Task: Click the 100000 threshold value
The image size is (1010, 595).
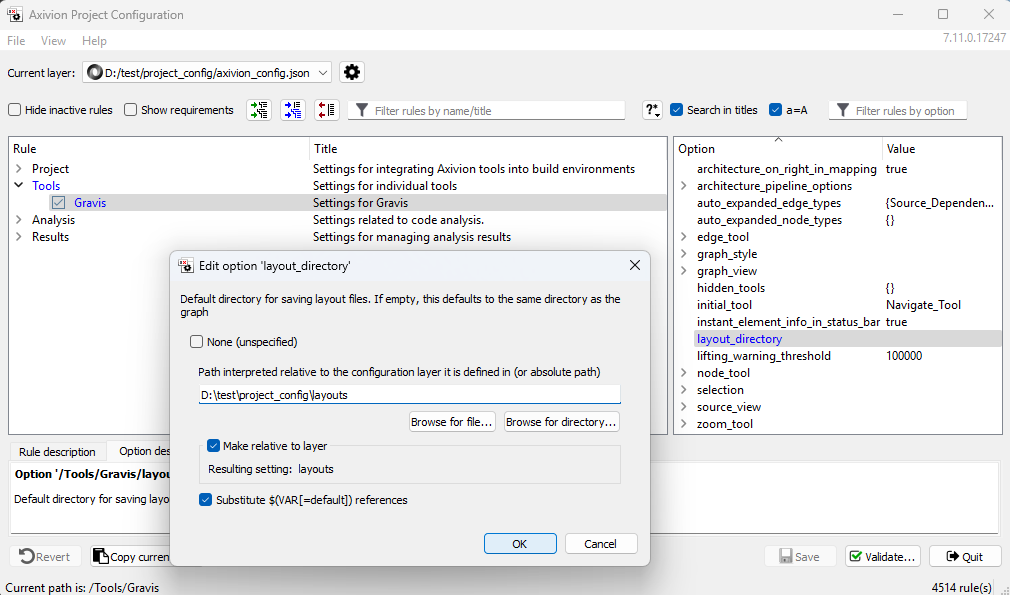Action: (x=904, y=355)
